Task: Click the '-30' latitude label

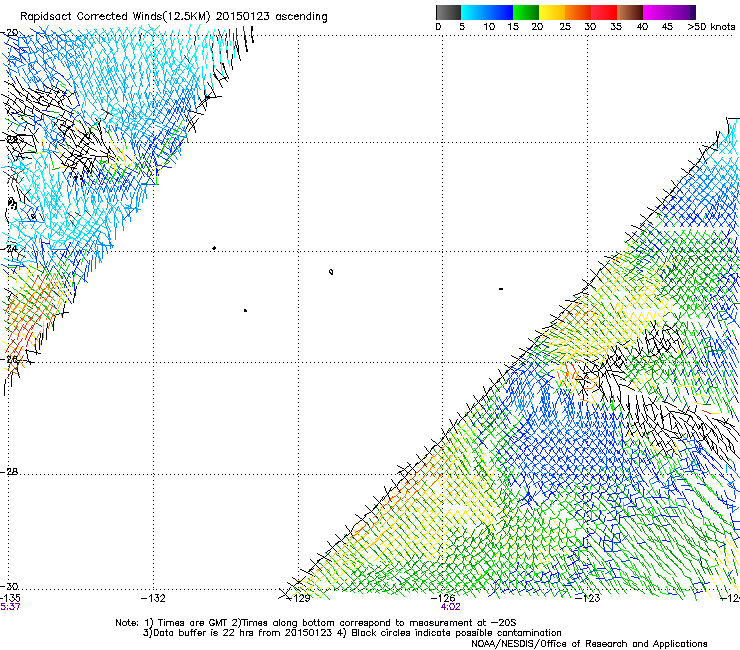Action: pos(10,586)
